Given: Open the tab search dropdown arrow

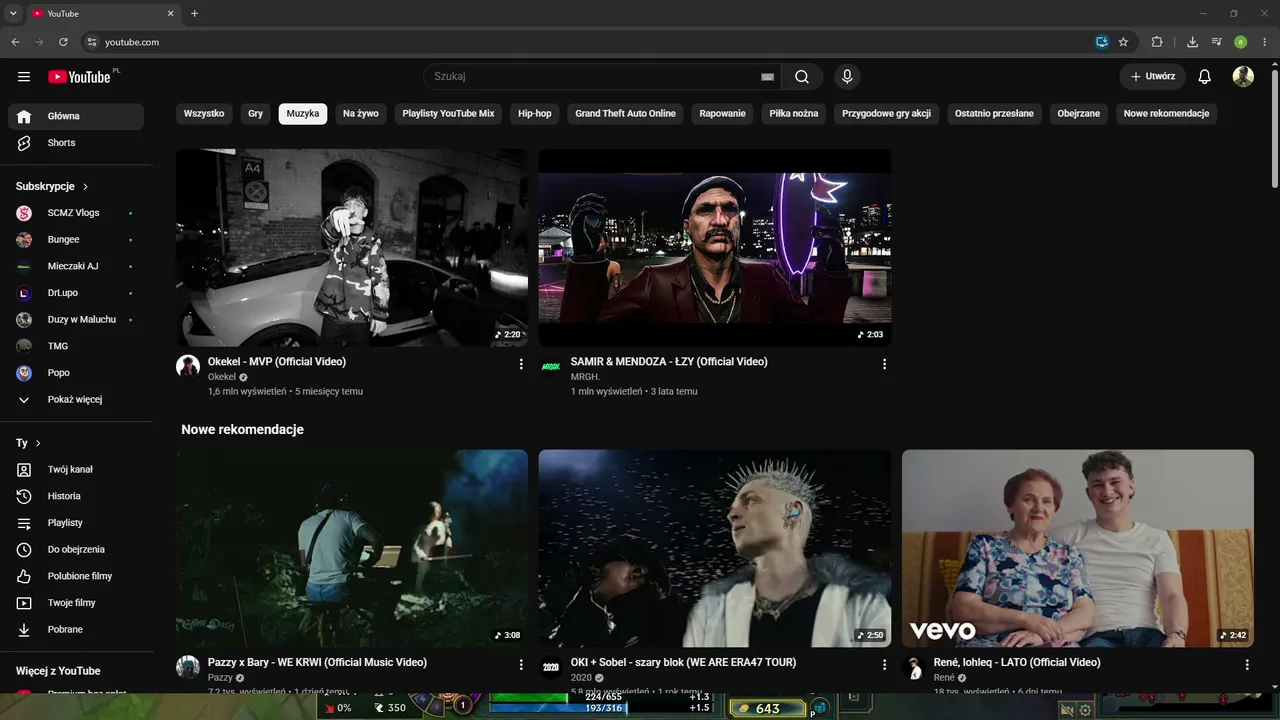Looking at the screenshot, I should pos(13,14).
